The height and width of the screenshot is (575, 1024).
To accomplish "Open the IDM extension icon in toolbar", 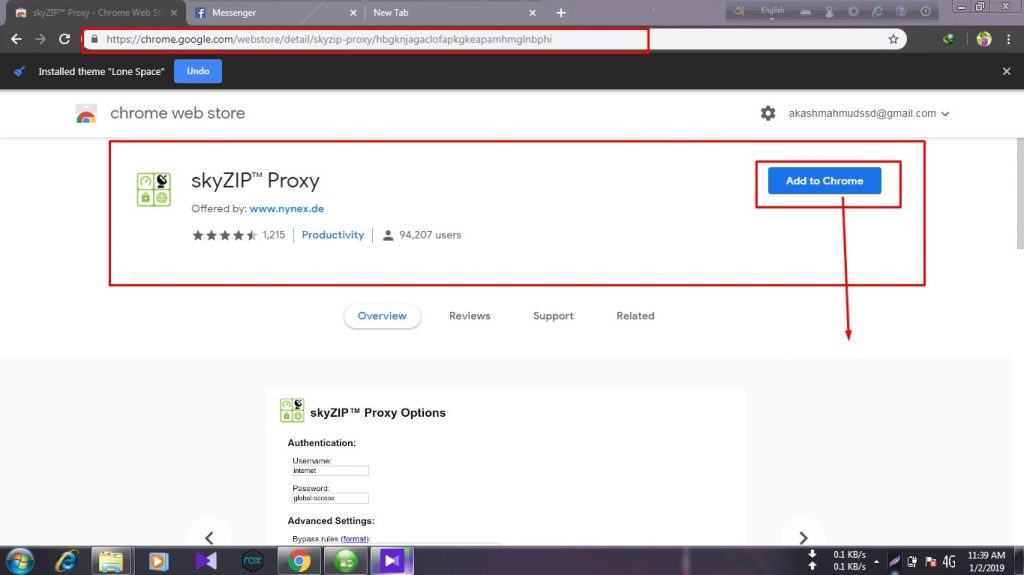I will click(948, 39).
